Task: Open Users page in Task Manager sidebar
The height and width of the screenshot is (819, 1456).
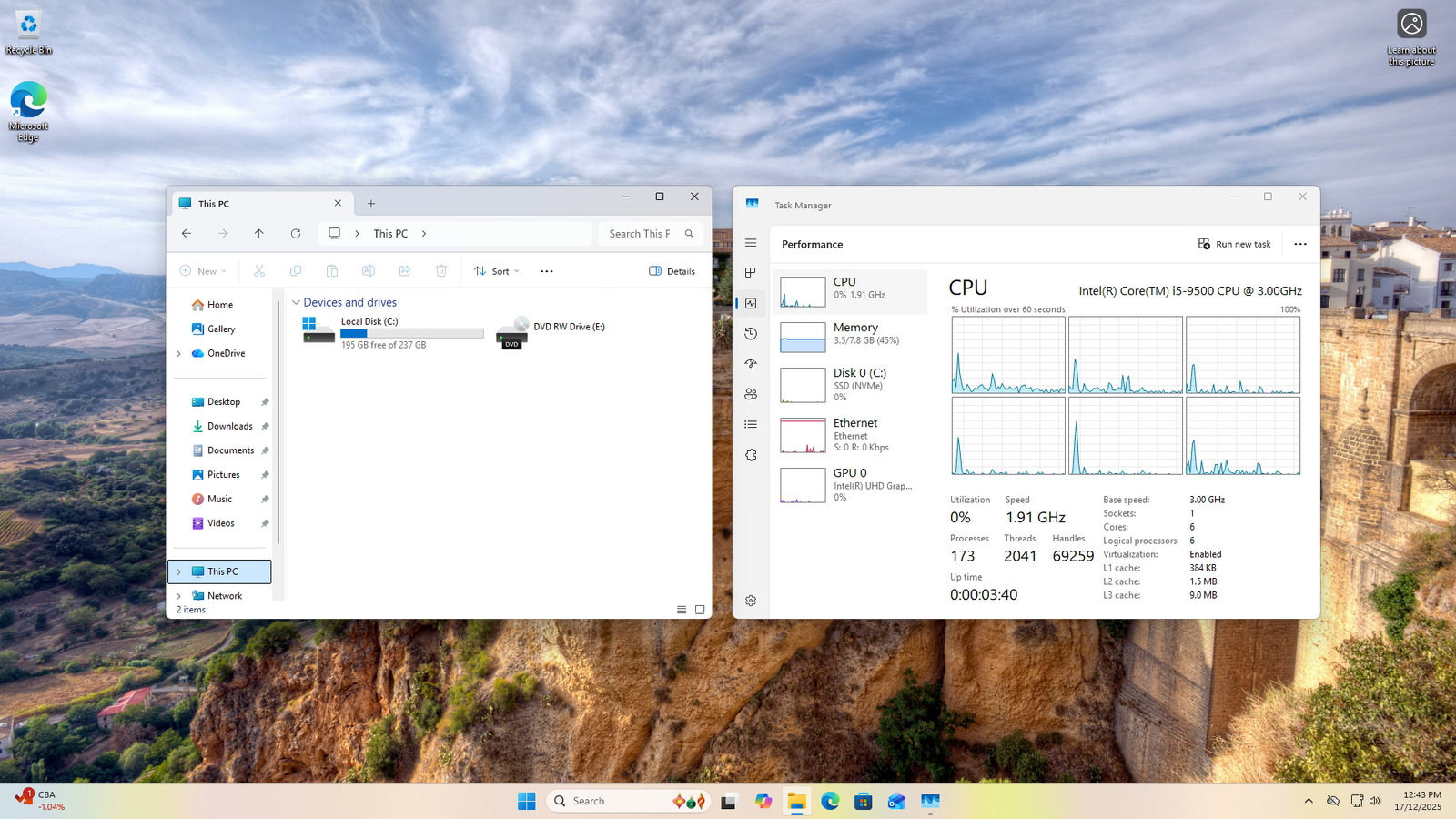Action: [x=751, y=394]
